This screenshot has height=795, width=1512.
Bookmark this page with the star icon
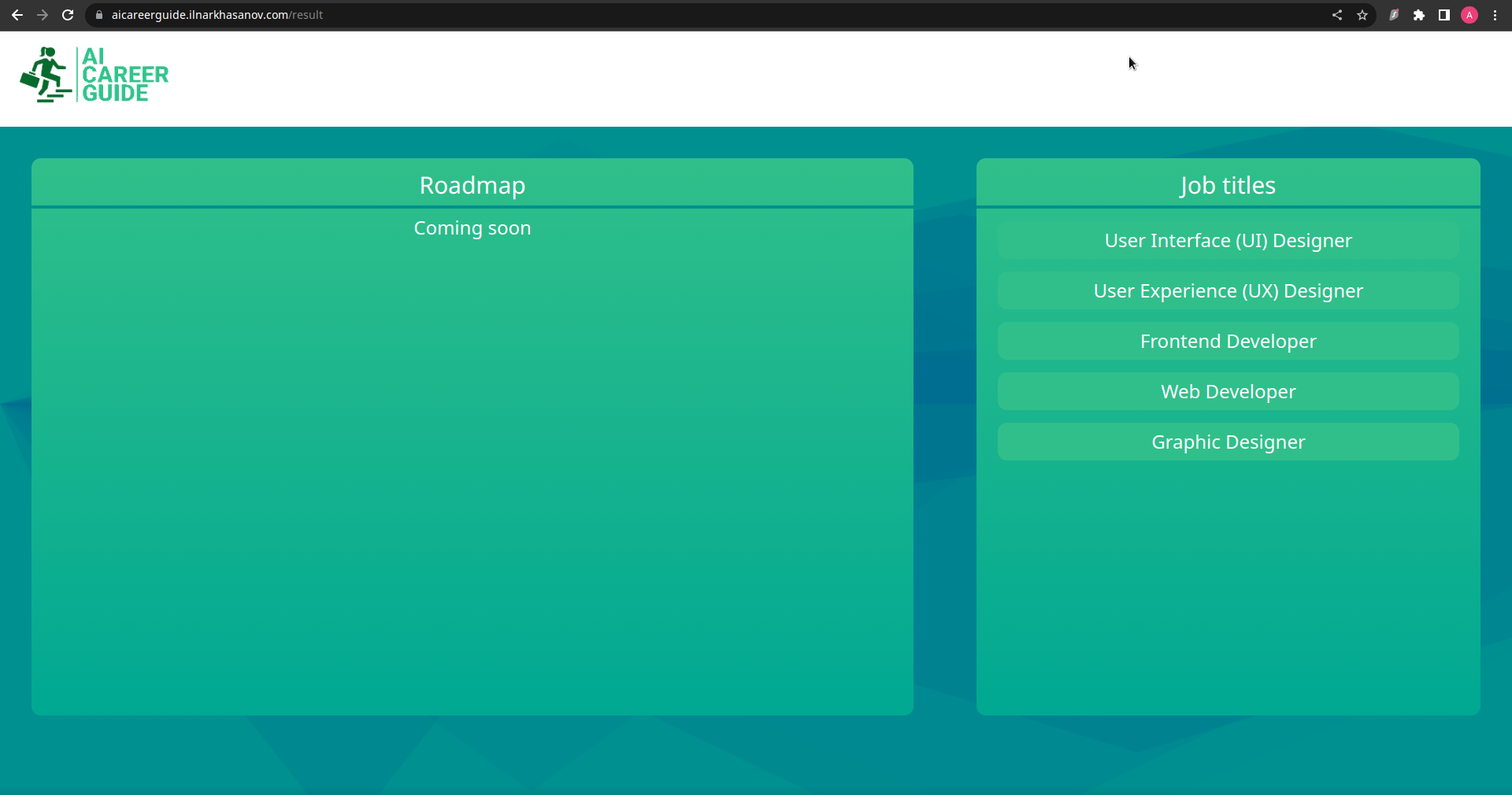click(1362, 15)
